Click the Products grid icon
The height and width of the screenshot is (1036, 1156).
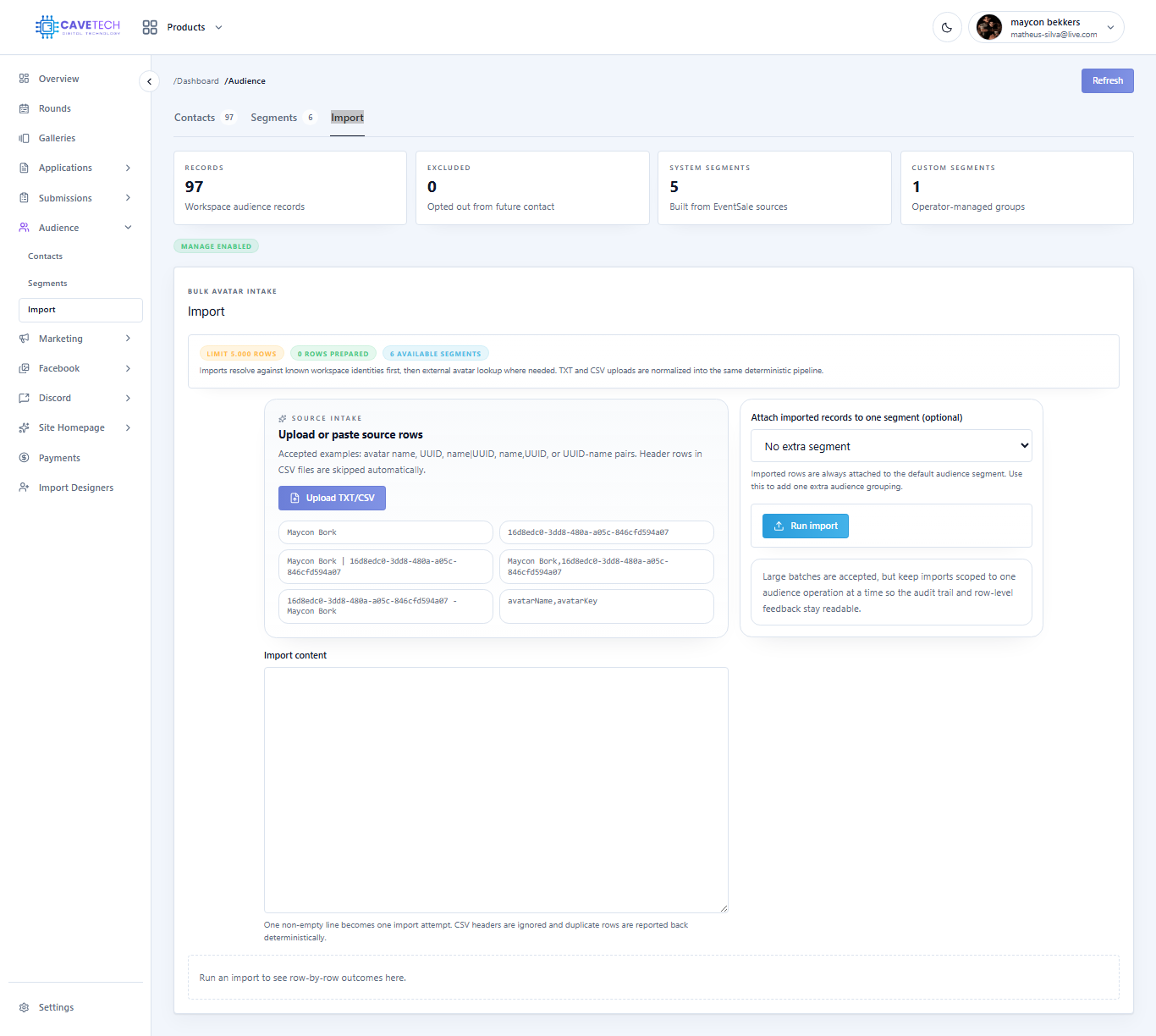click(x=150, y=27)
